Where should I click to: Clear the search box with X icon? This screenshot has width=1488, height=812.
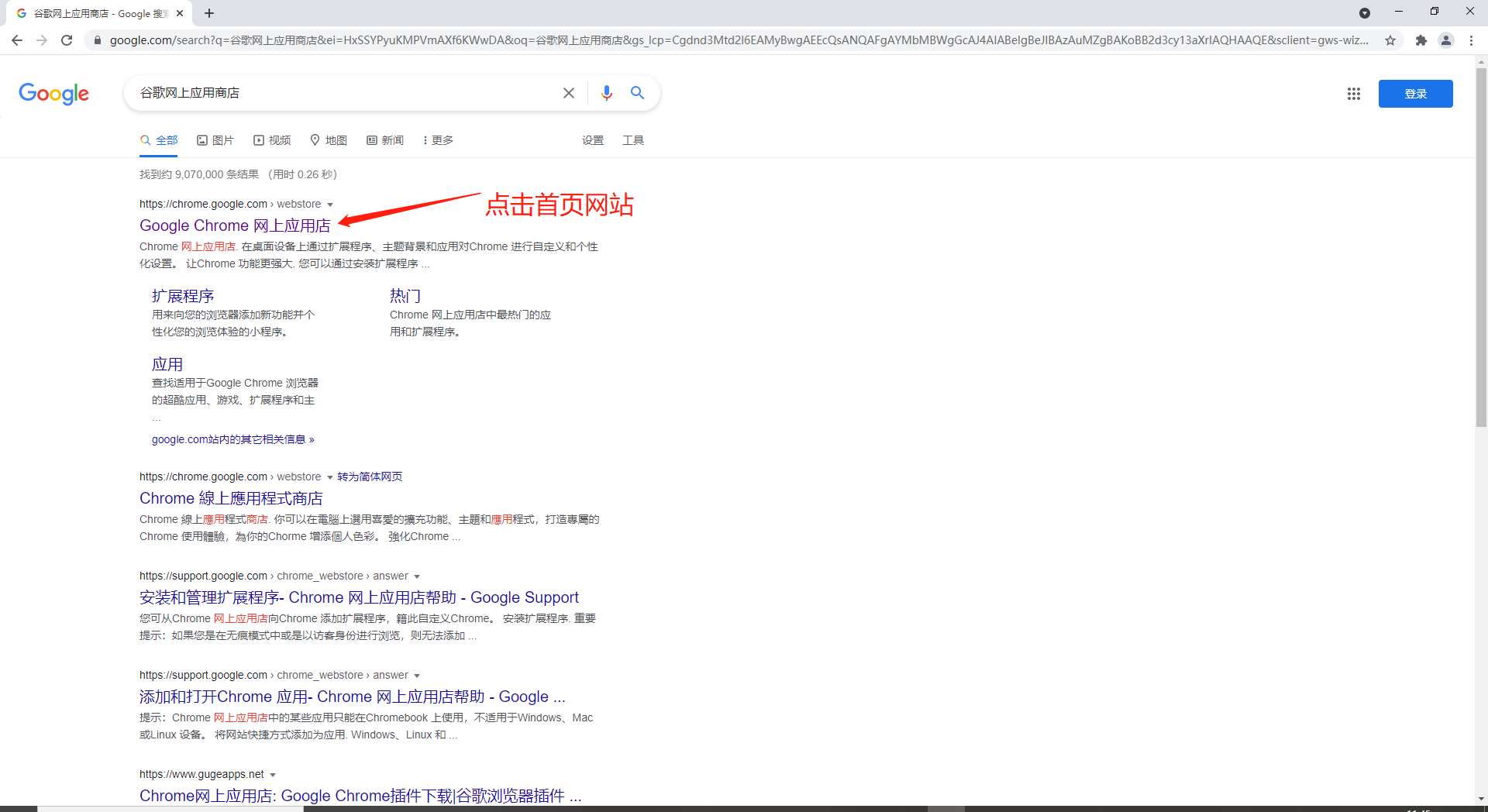pyautogui.click(x=568, y=93)
